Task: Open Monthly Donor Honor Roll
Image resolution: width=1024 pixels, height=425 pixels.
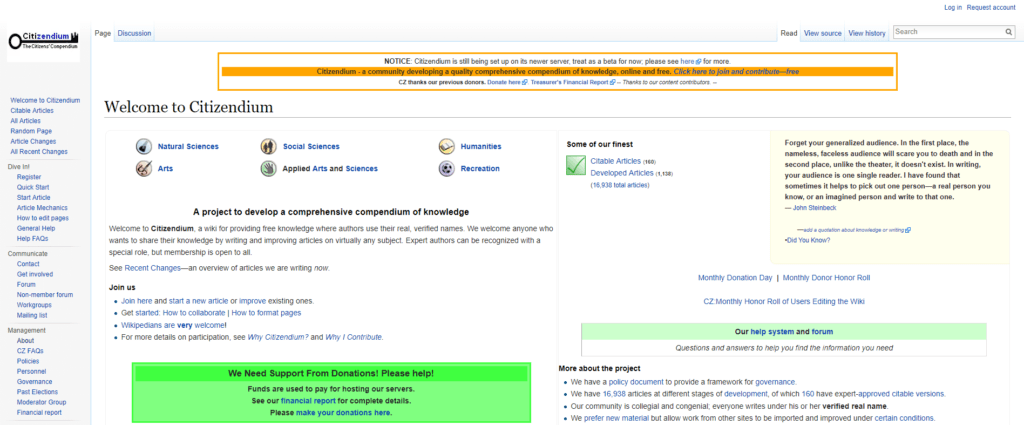Action: click(x=826, y=278)
